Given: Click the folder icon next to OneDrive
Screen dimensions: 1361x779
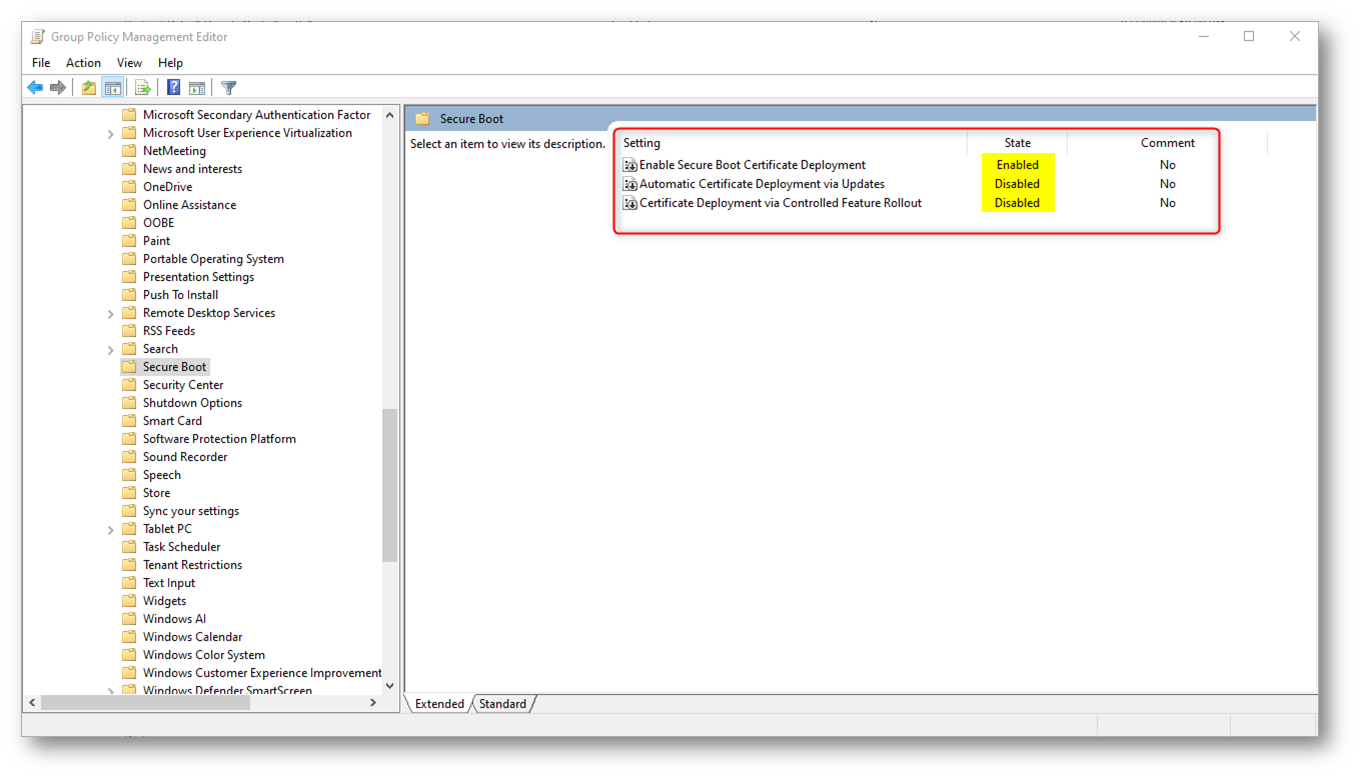Looking at the screenshot, I should [x=129, y=187].
